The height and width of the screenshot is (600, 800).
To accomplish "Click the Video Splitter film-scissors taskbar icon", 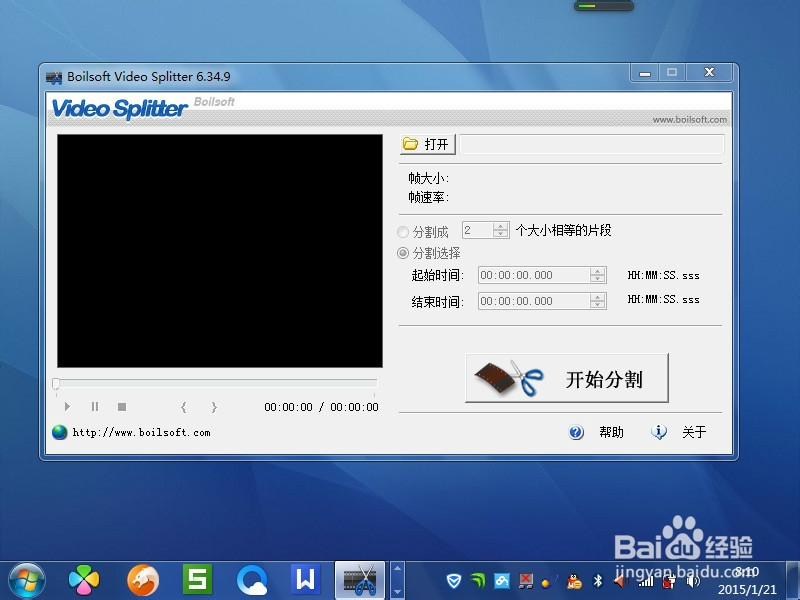I will [360, 581].
